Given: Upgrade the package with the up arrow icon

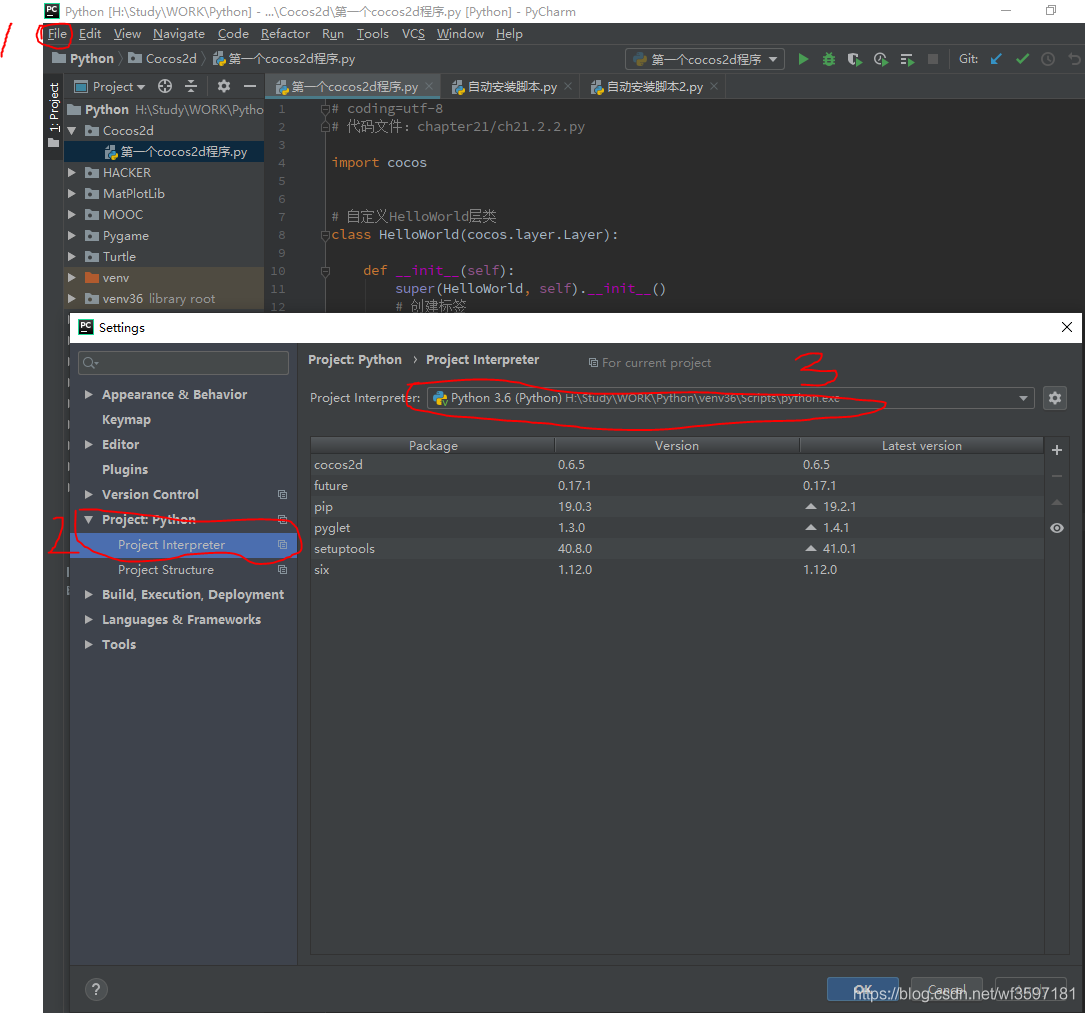Looking at the screenshot, I should (x=1057, y=502).
